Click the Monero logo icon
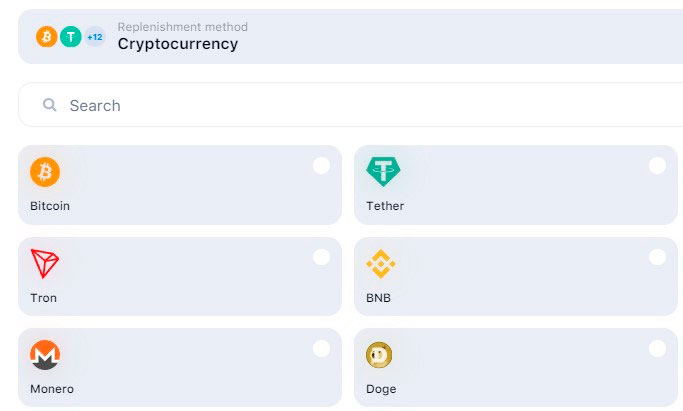Image resolution: width=683 pixels, height=411 pixels. coord(45,355)
